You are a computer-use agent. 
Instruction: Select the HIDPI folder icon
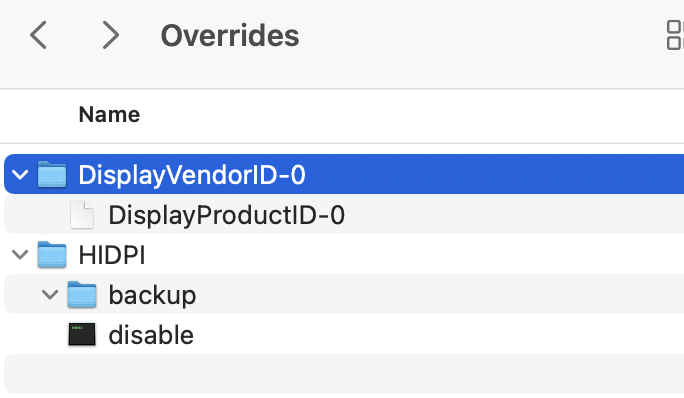(x=52, y=254)
